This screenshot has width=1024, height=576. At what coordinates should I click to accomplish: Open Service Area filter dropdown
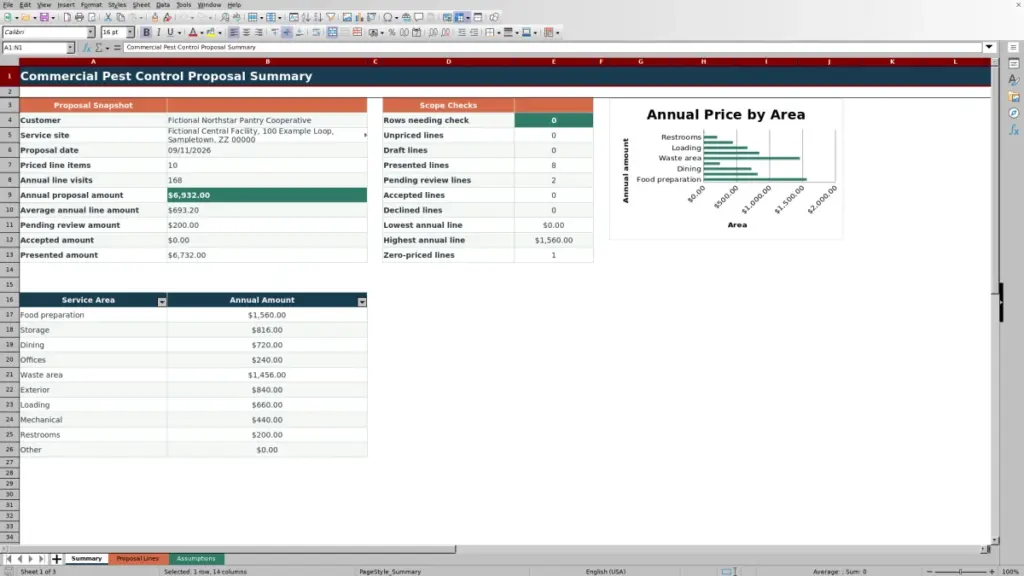162,301
